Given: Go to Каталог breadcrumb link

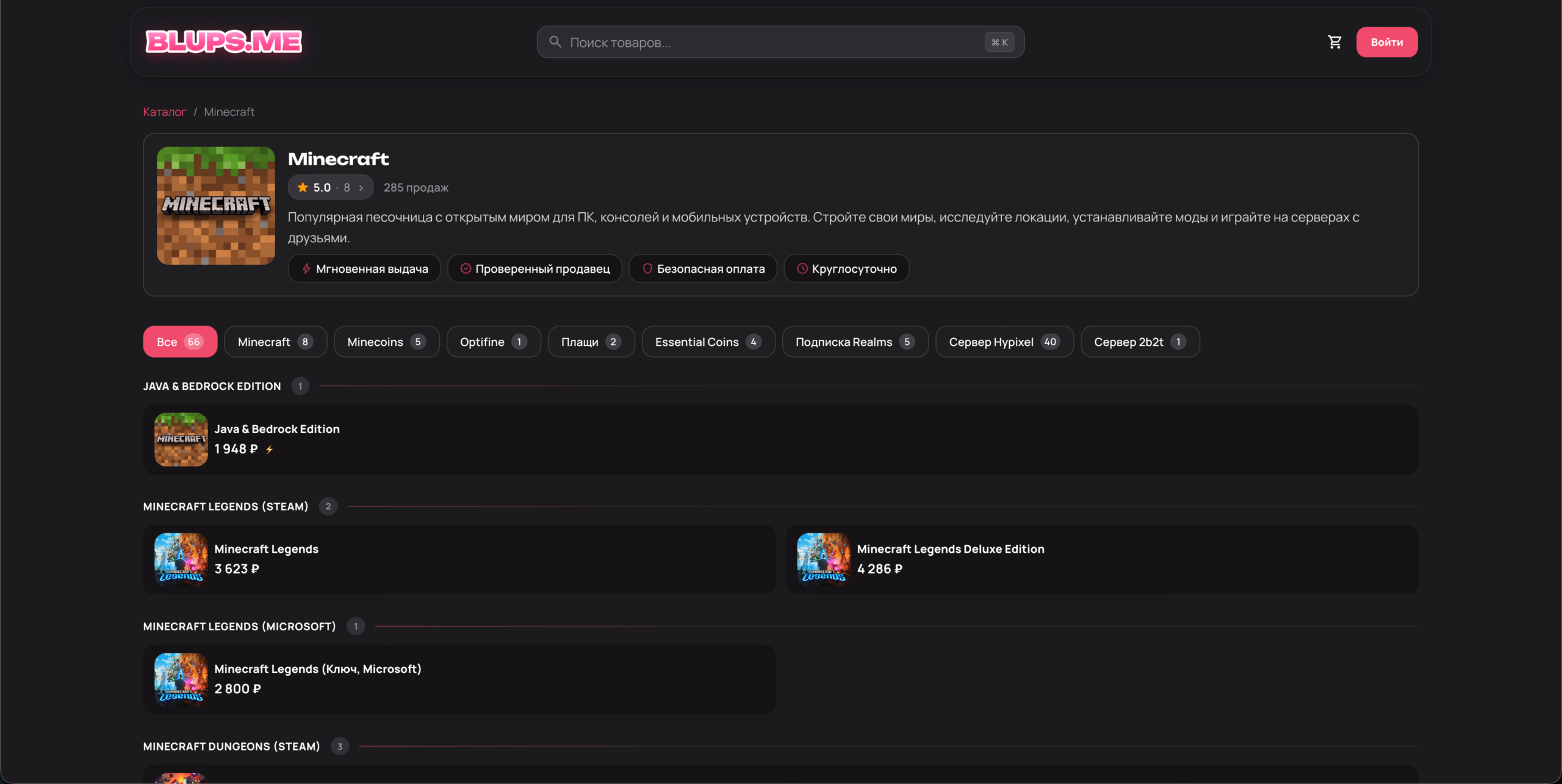Looking at the screenshot, I should pos(164,112).
